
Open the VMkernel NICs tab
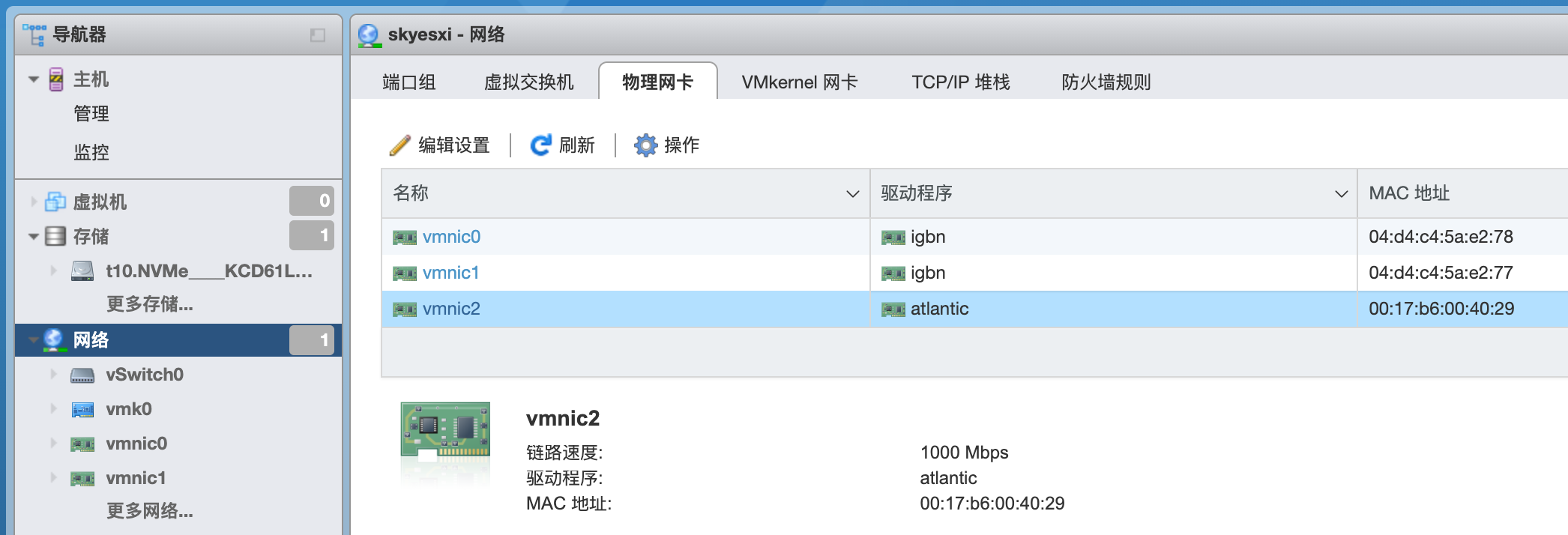(x=799, y=82)
